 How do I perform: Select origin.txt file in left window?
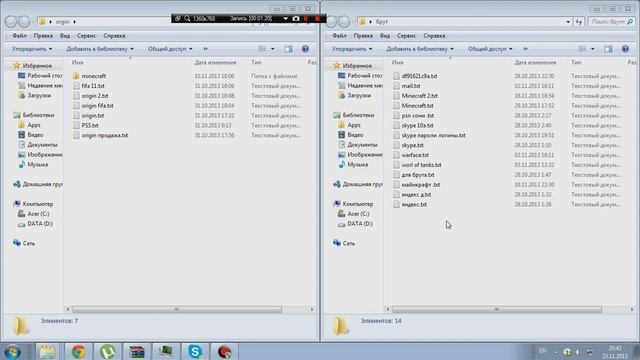point(93,116)
